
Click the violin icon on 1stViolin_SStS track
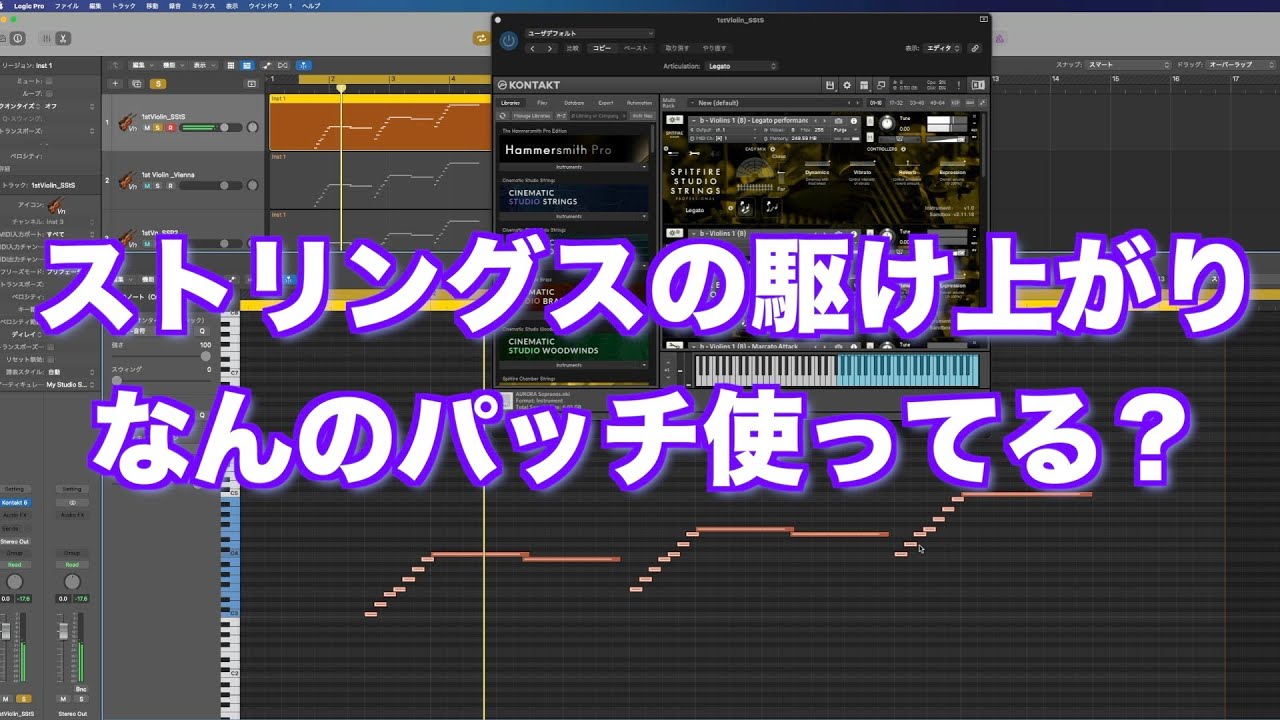click(128, 123)
